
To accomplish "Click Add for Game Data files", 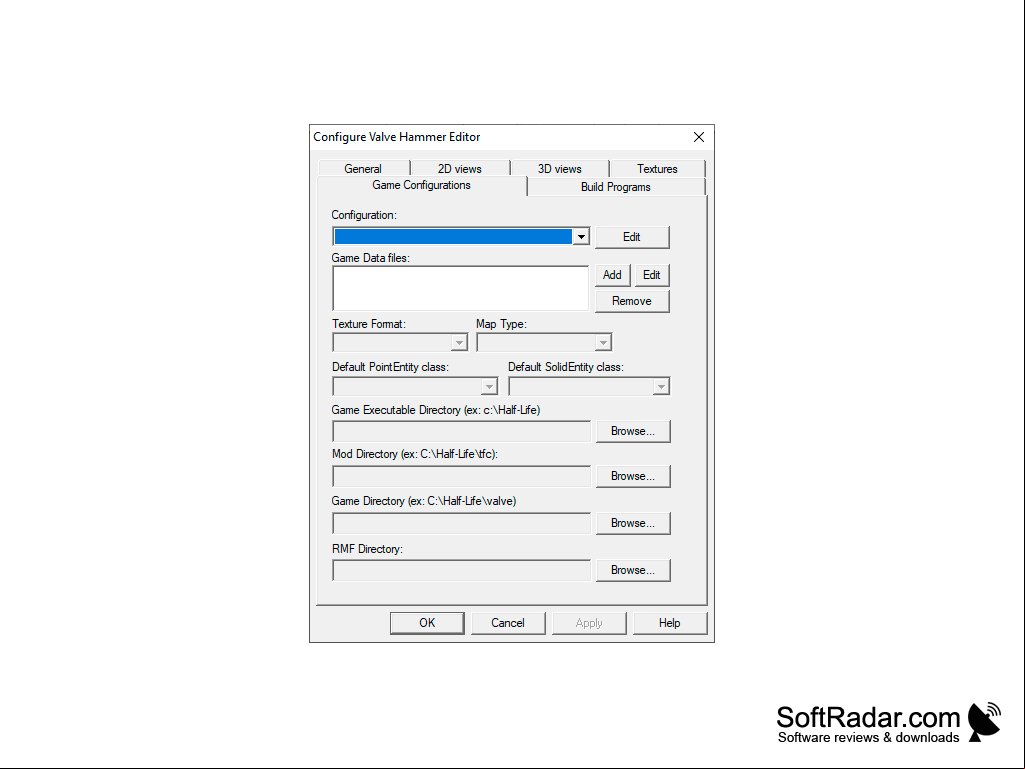I will point(613,275).
